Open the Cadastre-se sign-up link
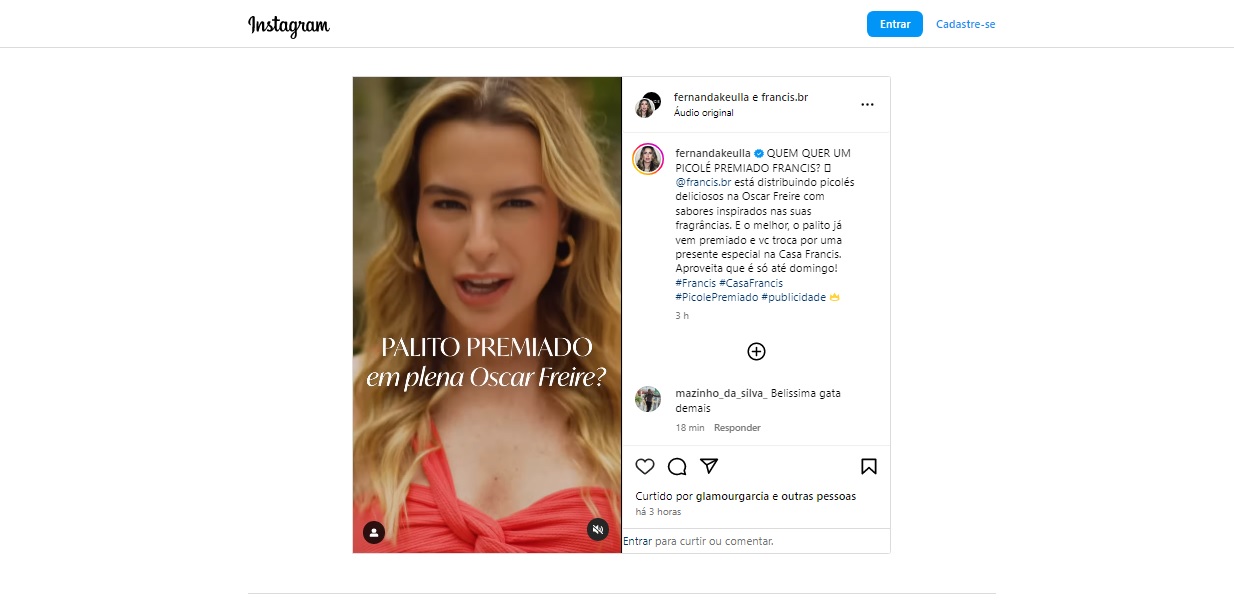 [x=966, y=24]
